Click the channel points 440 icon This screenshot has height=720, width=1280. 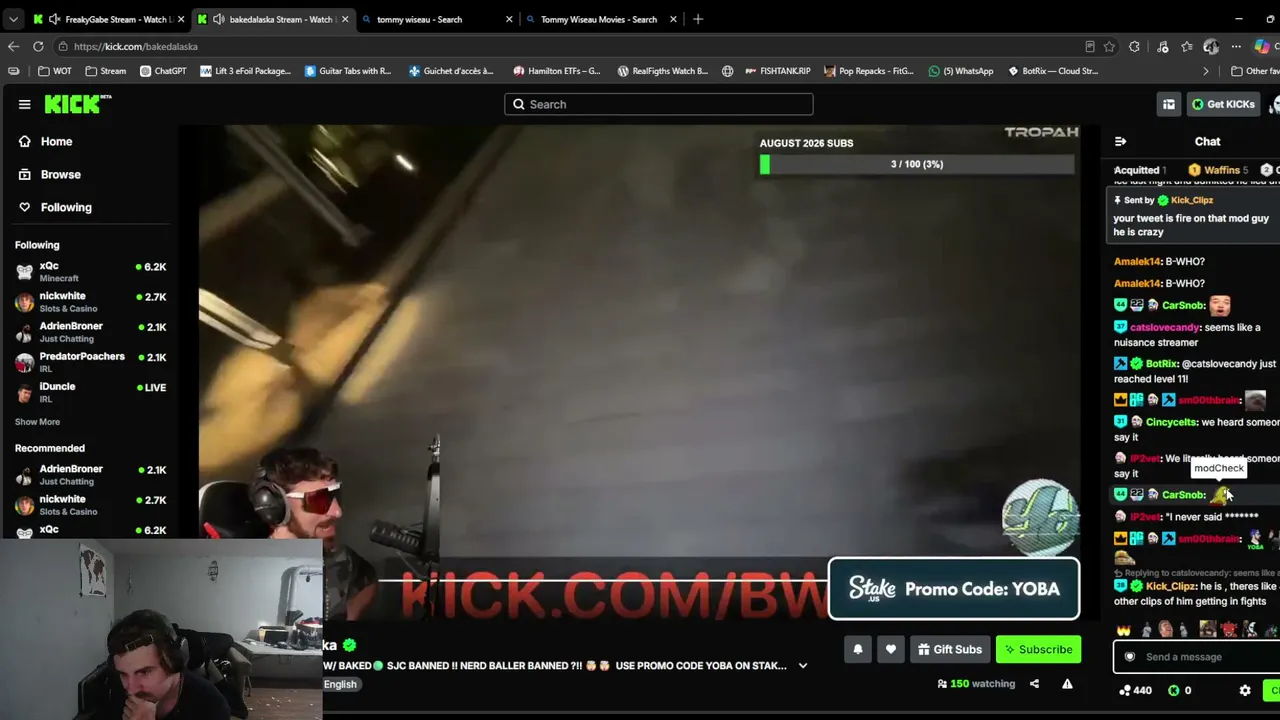coord(1124,690)
